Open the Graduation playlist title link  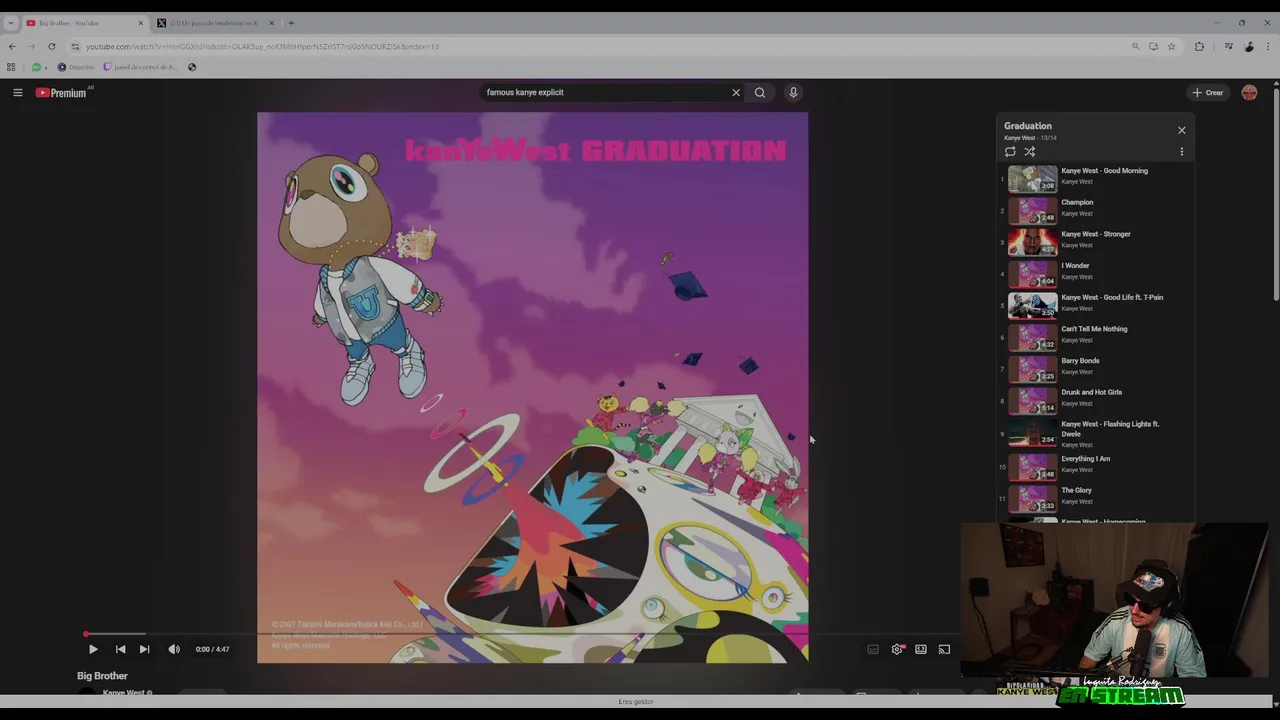pos(1028,126)
